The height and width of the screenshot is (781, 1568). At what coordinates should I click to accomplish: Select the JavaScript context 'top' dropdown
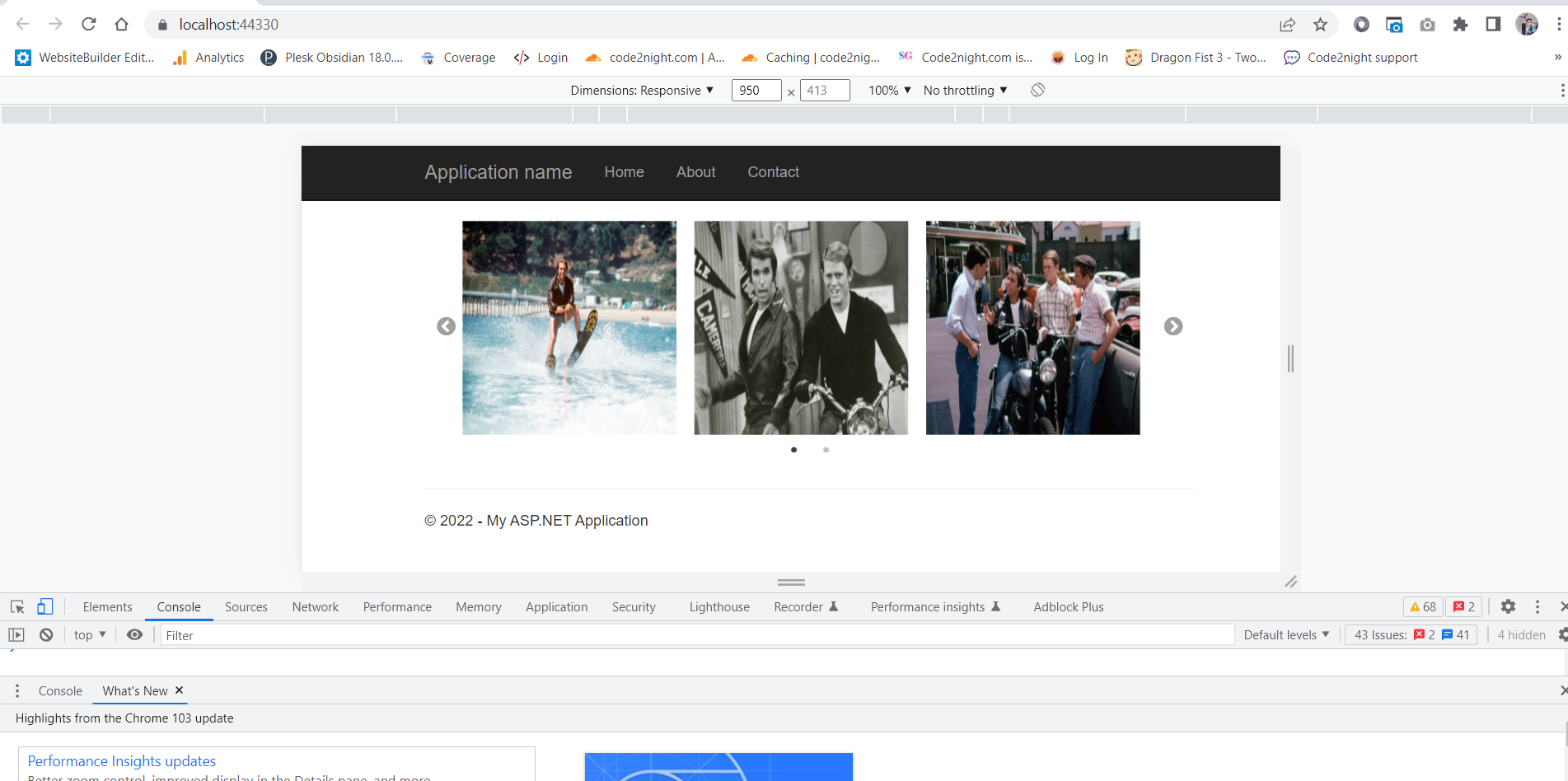click(x=90, y=635)
